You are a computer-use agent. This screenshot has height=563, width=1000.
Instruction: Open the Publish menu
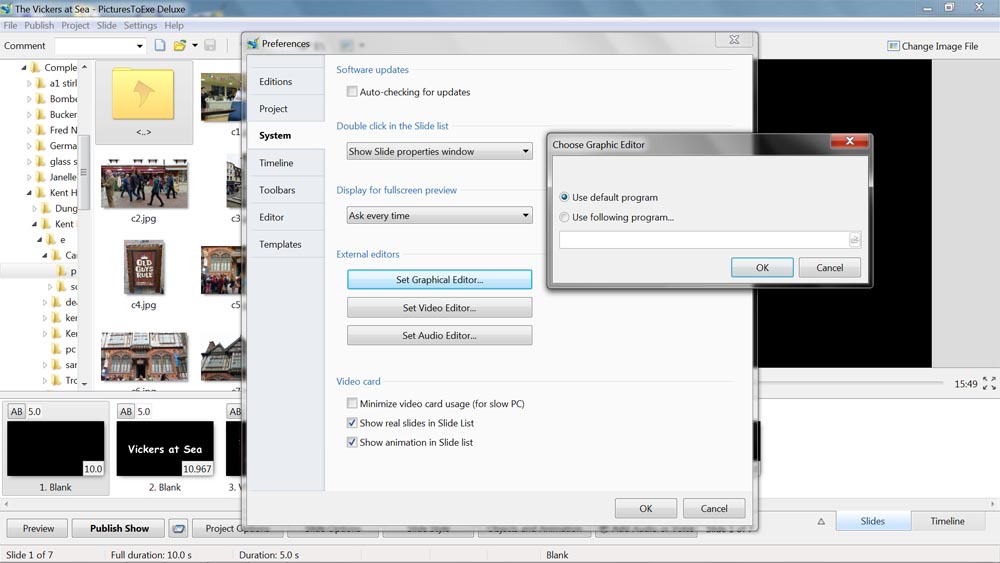click(x=39, y=26)
